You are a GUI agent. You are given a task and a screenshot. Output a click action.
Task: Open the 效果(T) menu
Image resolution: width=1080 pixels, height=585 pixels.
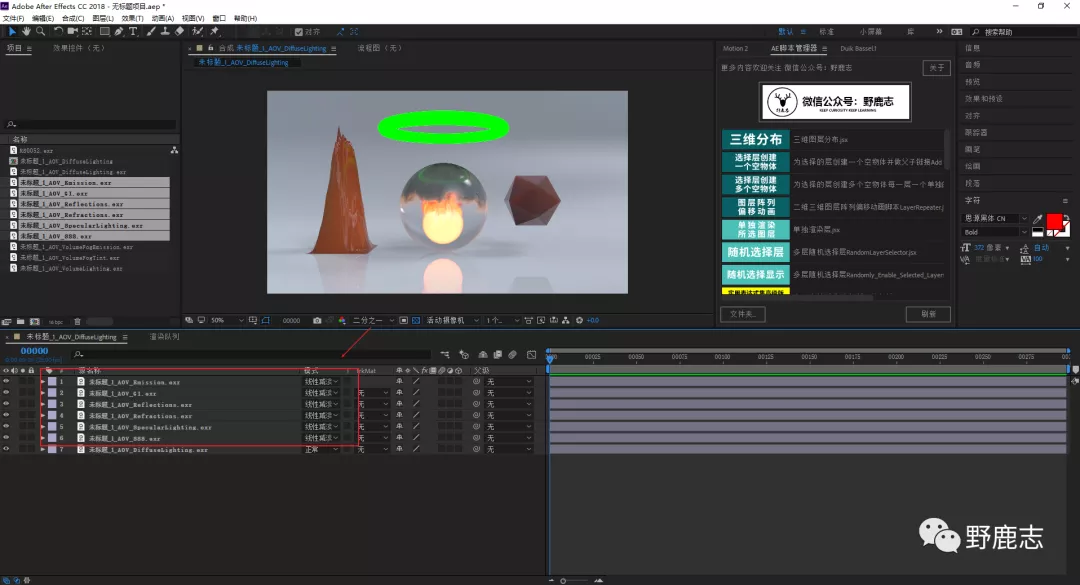tap(132, 18)
